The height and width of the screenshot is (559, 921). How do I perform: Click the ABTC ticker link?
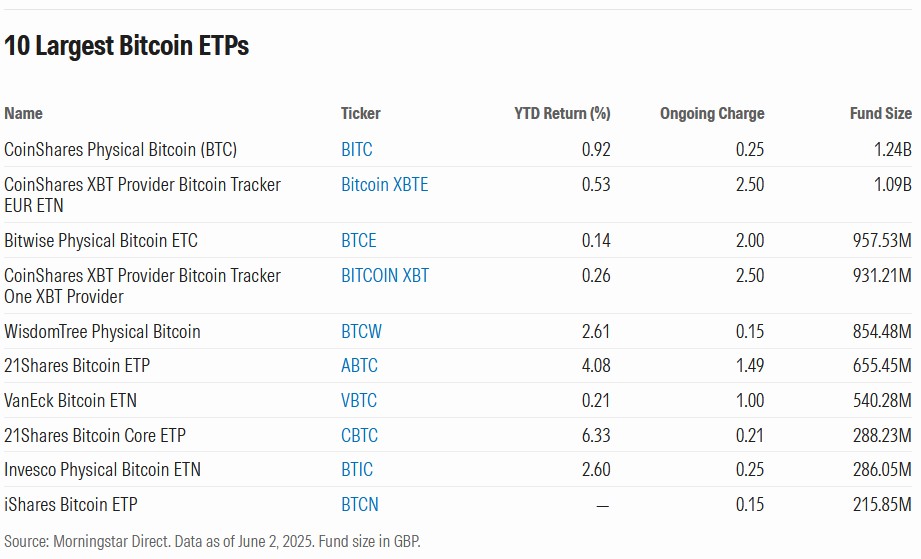(x=359, y=366)
